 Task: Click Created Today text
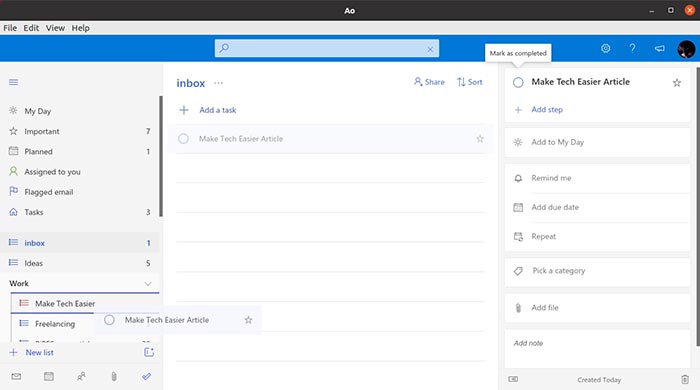[599, 380]
